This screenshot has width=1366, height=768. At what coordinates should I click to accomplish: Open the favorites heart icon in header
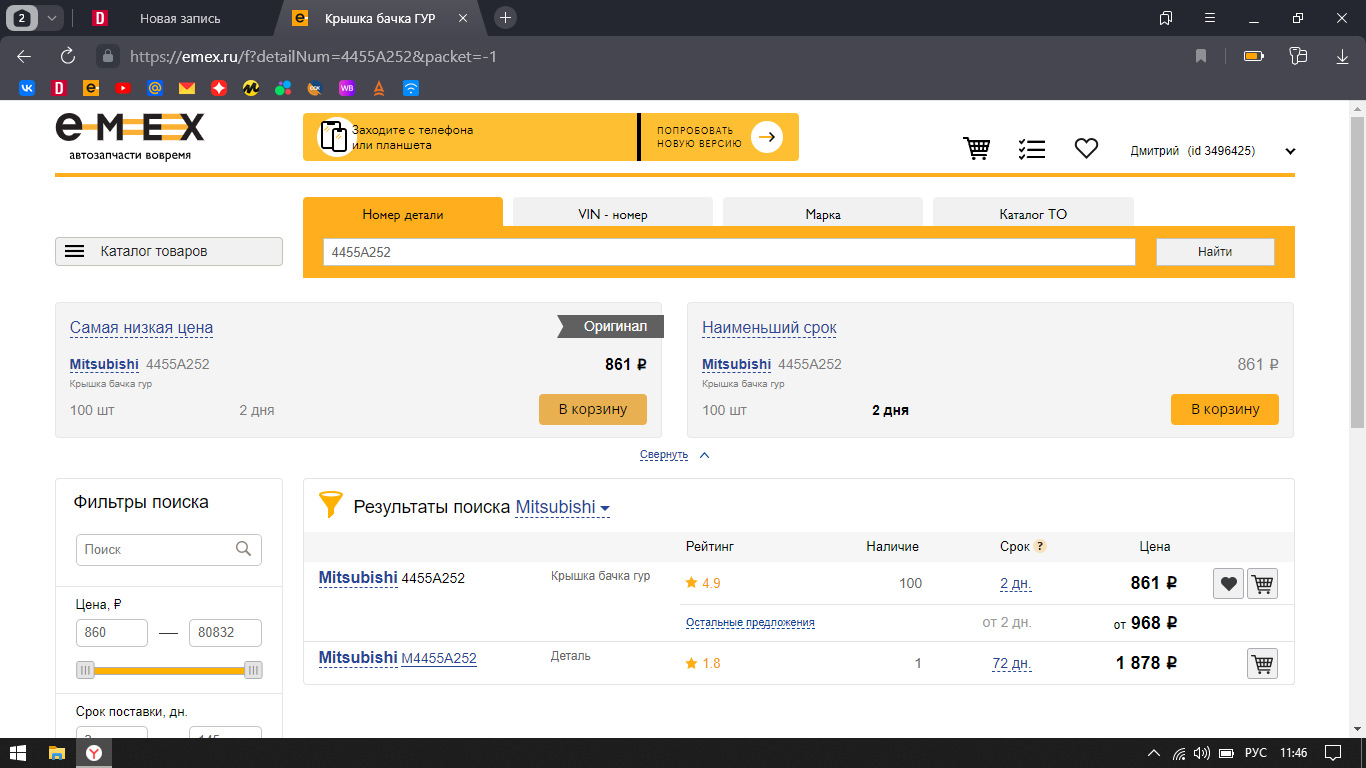tap(1086, 149)
